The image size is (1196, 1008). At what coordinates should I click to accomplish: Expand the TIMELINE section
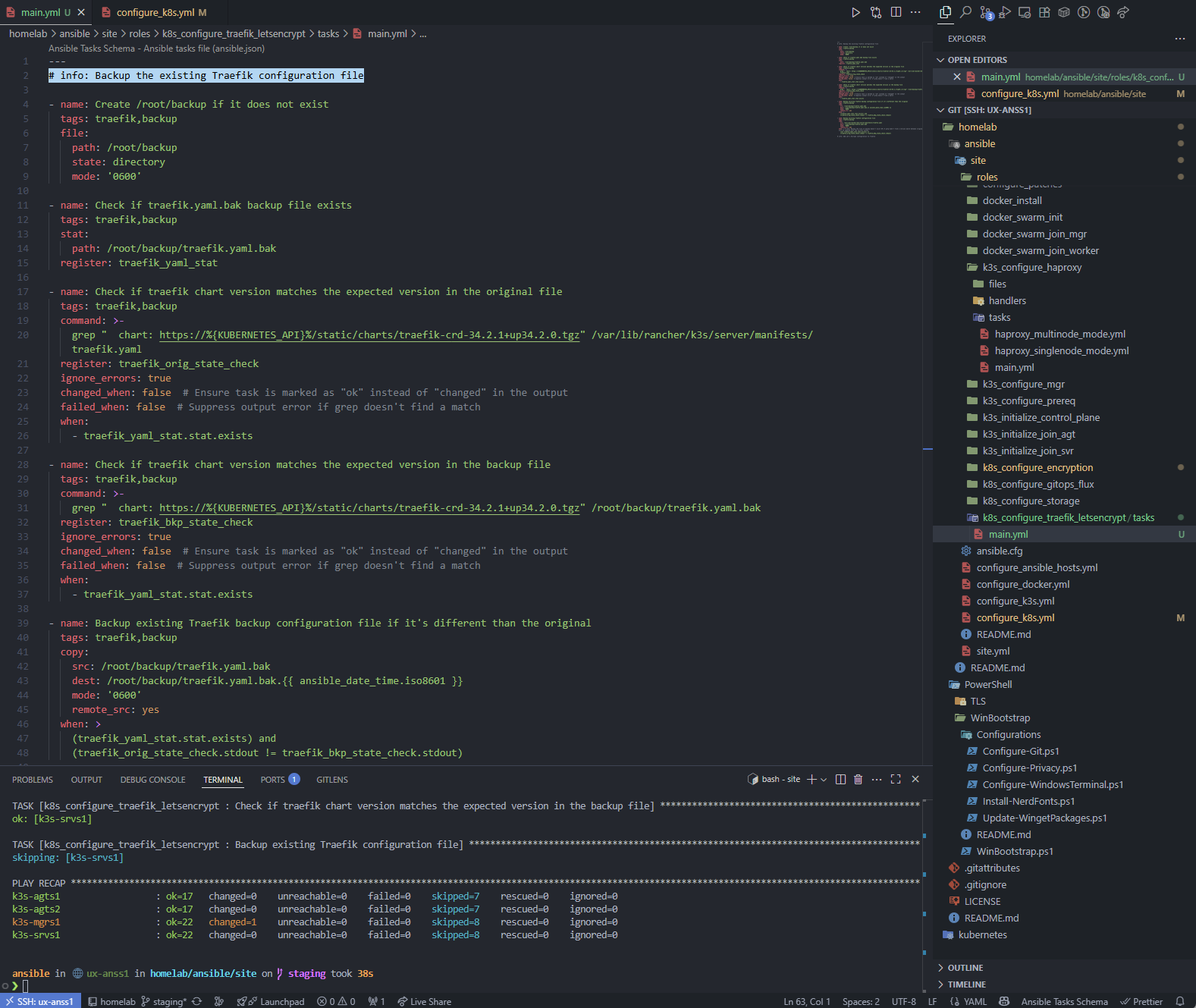click(966, 984)
